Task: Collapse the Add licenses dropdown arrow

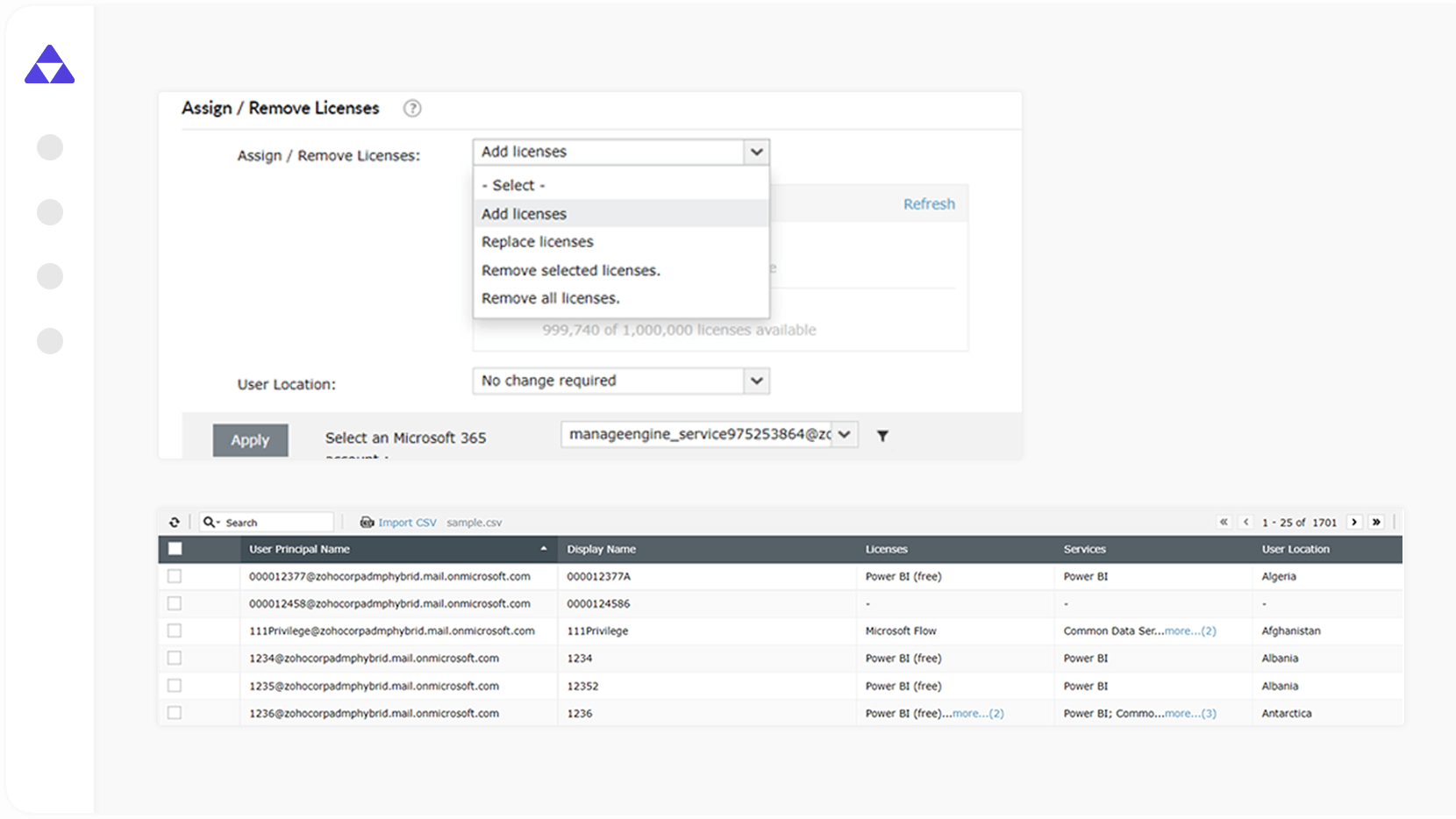Action: 756,152
